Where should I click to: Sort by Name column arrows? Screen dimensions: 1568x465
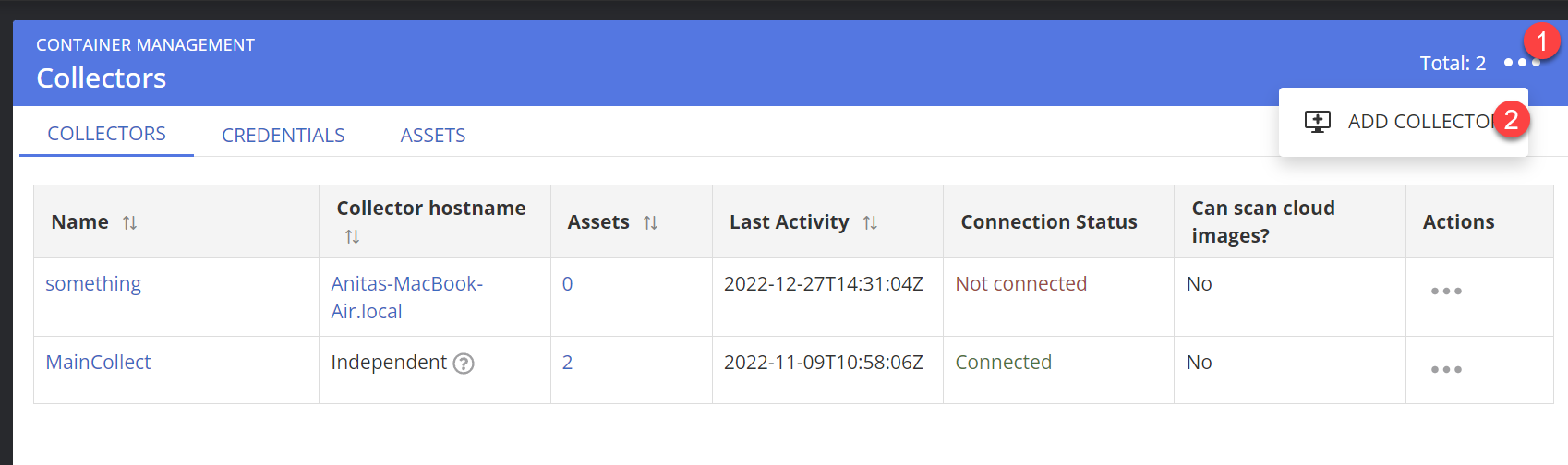130,222
